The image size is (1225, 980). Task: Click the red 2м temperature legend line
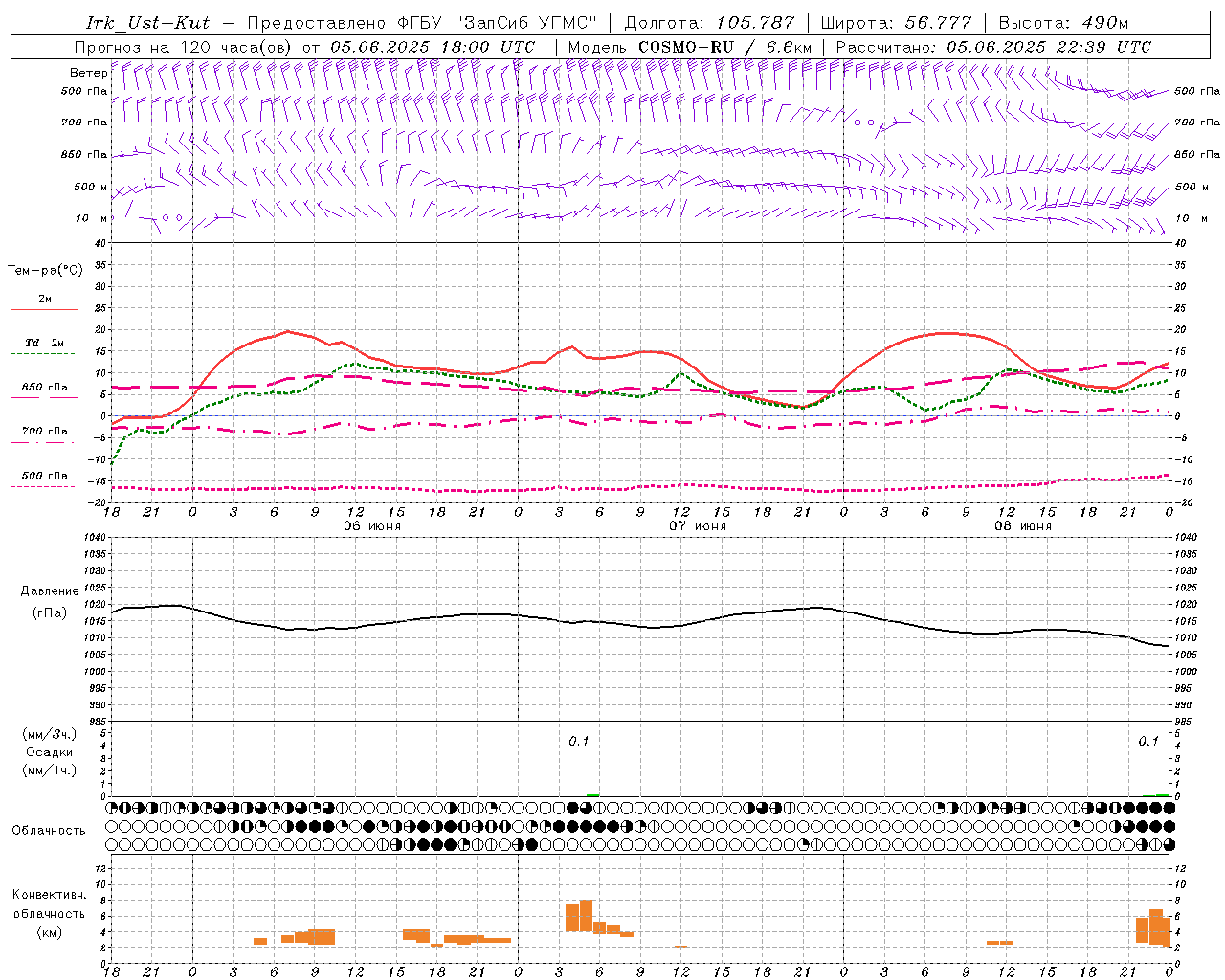point(44,309)
